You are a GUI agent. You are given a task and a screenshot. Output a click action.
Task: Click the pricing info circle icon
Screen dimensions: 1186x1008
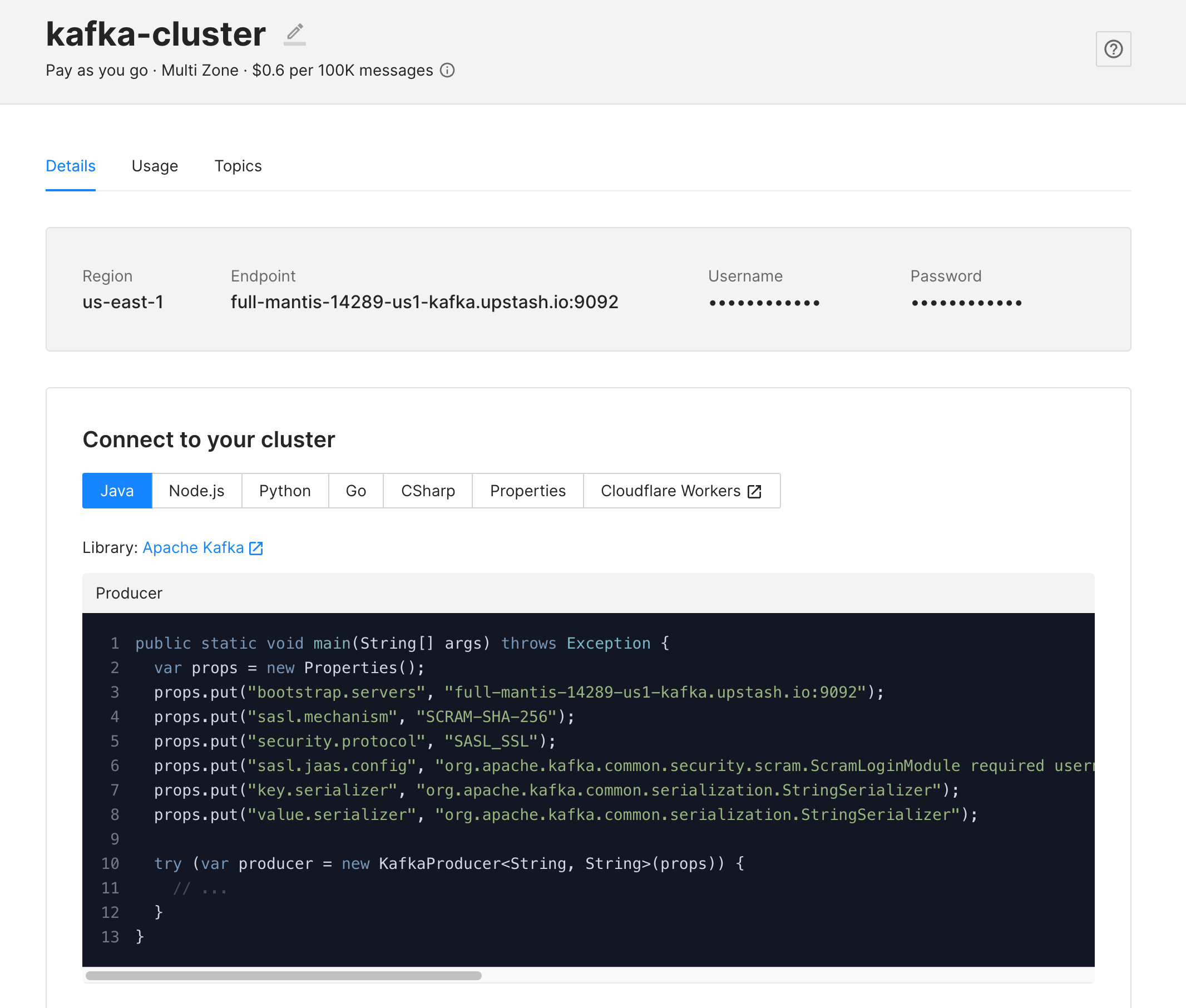pos(447,70)
